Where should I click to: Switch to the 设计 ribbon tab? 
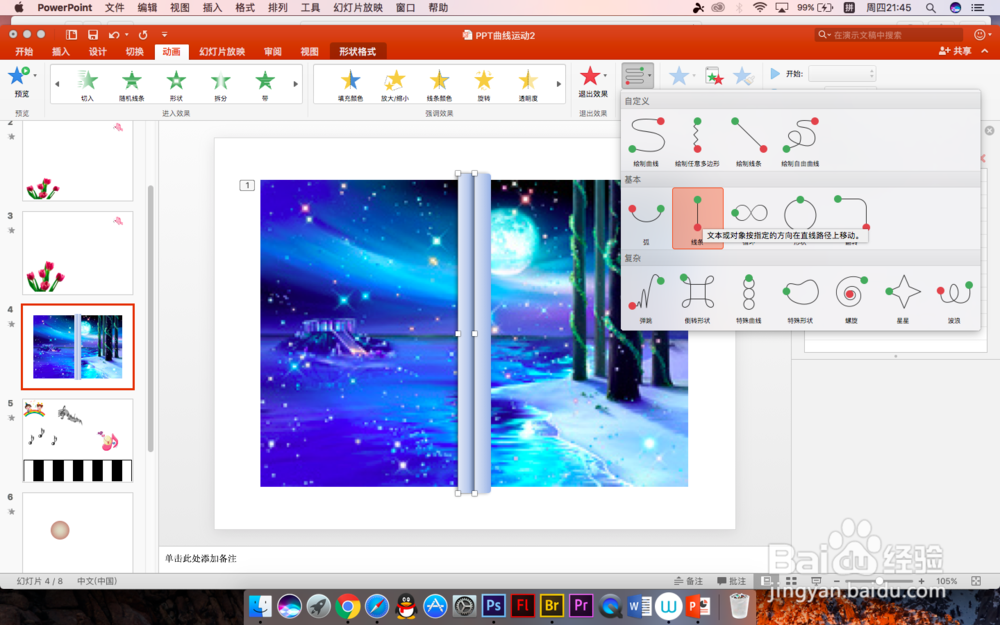98,52
